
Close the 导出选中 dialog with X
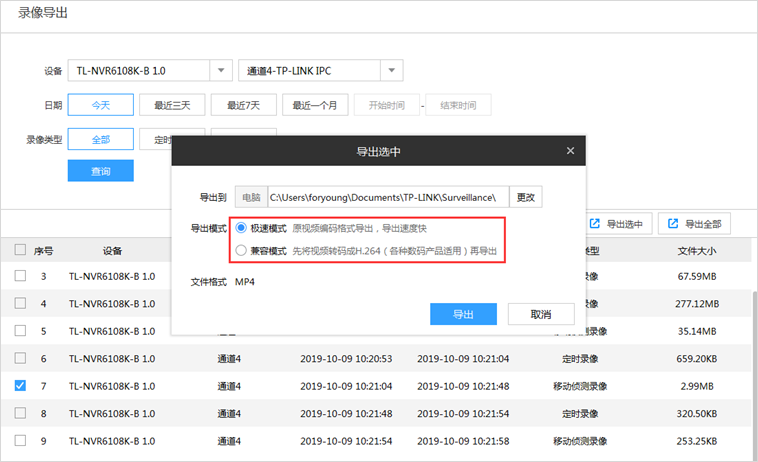[x=570, y=151]
